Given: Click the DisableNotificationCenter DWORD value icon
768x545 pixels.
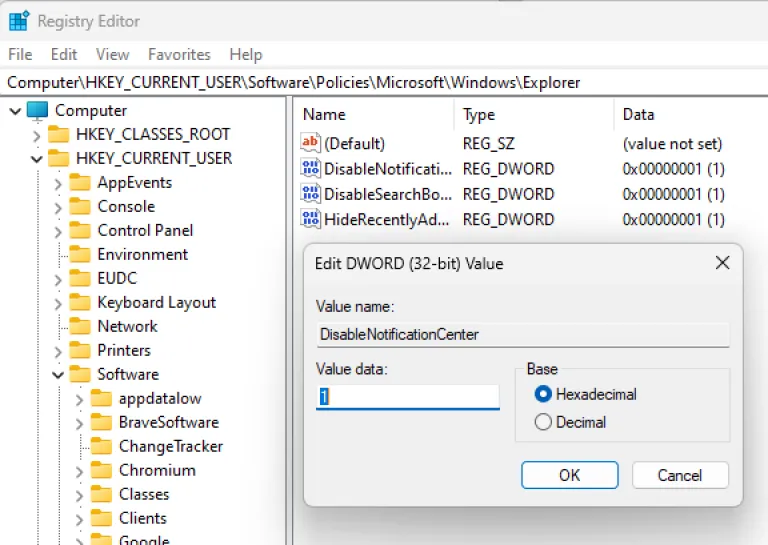Looking at the screenshot, I should (310, 169).
